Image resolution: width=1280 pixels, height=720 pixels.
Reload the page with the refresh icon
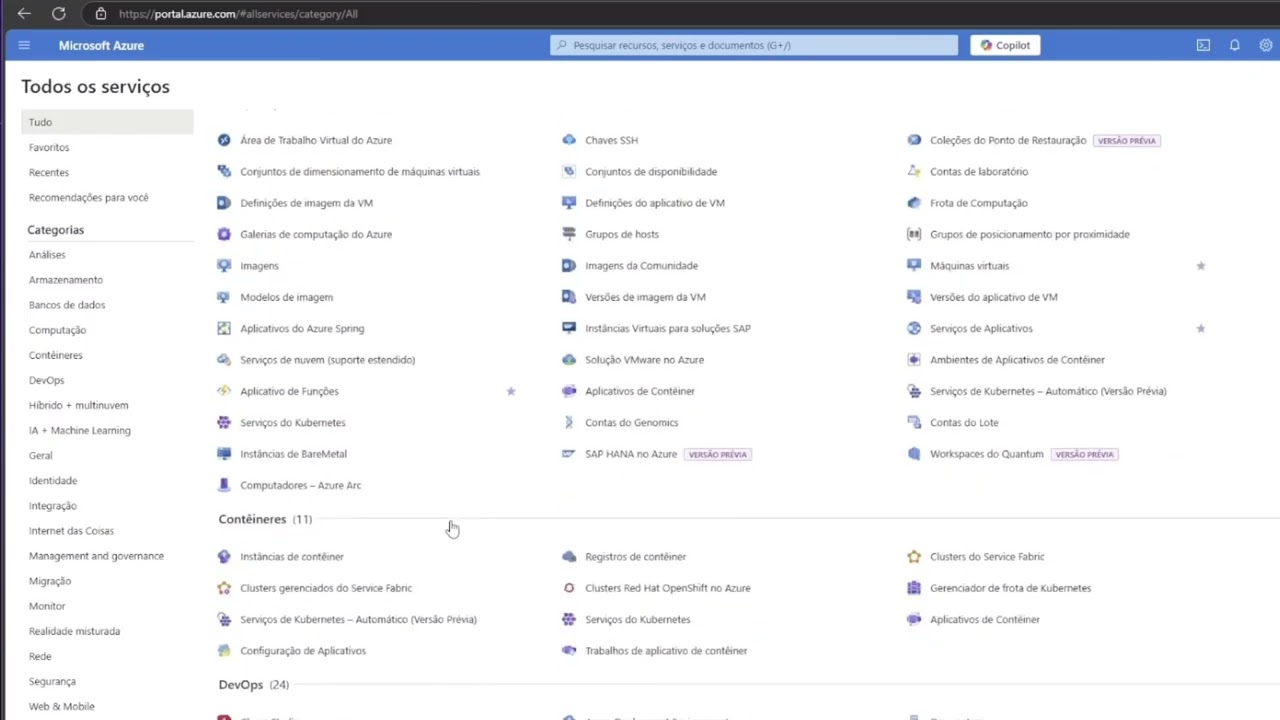coord(59,14)
